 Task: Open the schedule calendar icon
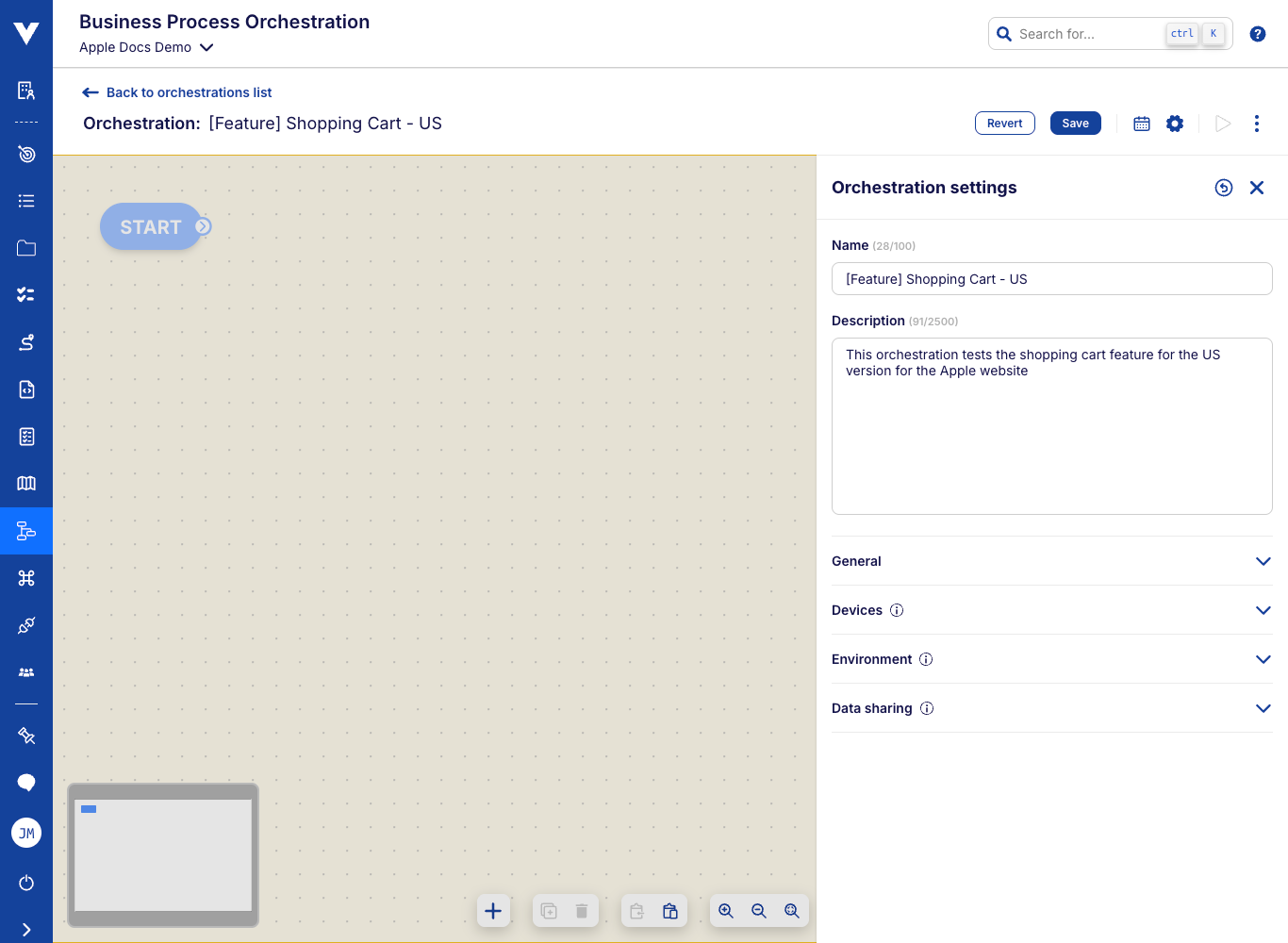click(1141, 123)
